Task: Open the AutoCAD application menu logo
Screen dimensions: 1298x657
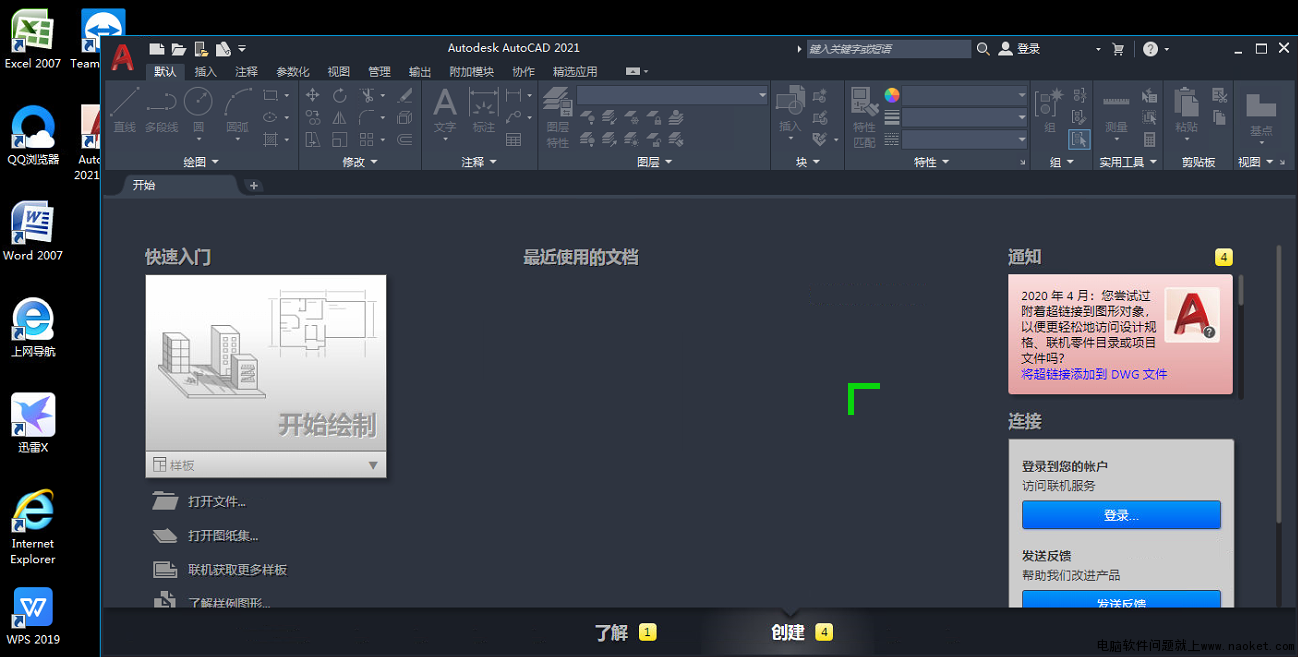Action: [x=122, y=57]
